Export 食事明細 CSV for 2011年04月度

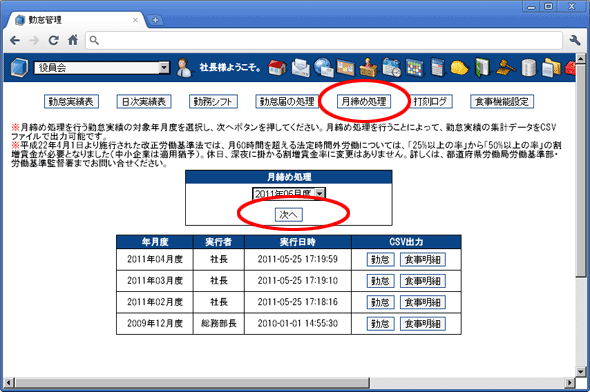click(x=423, y=260)
